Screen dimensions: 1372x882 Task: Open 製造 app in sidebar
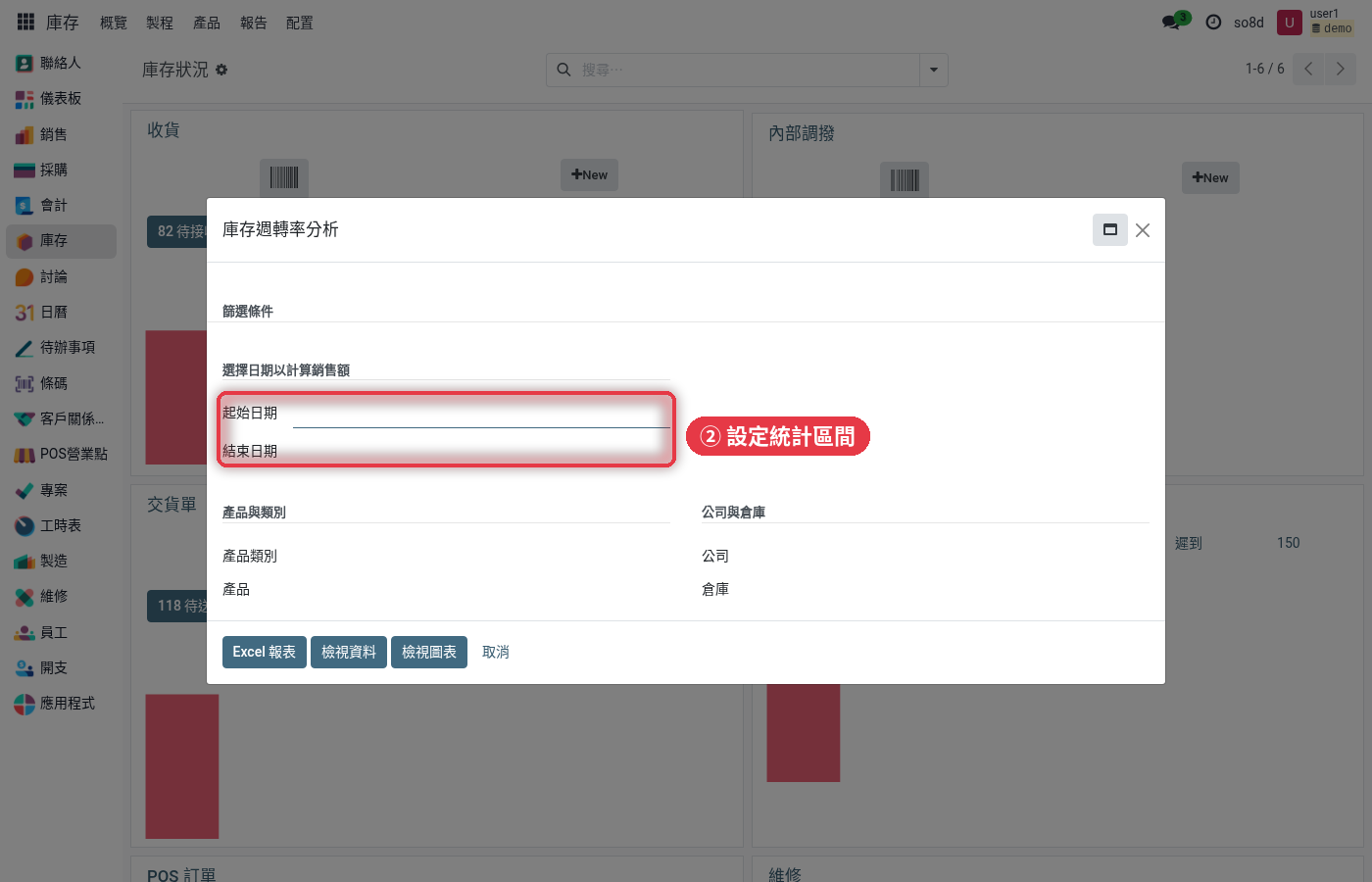tap(61, 562)
